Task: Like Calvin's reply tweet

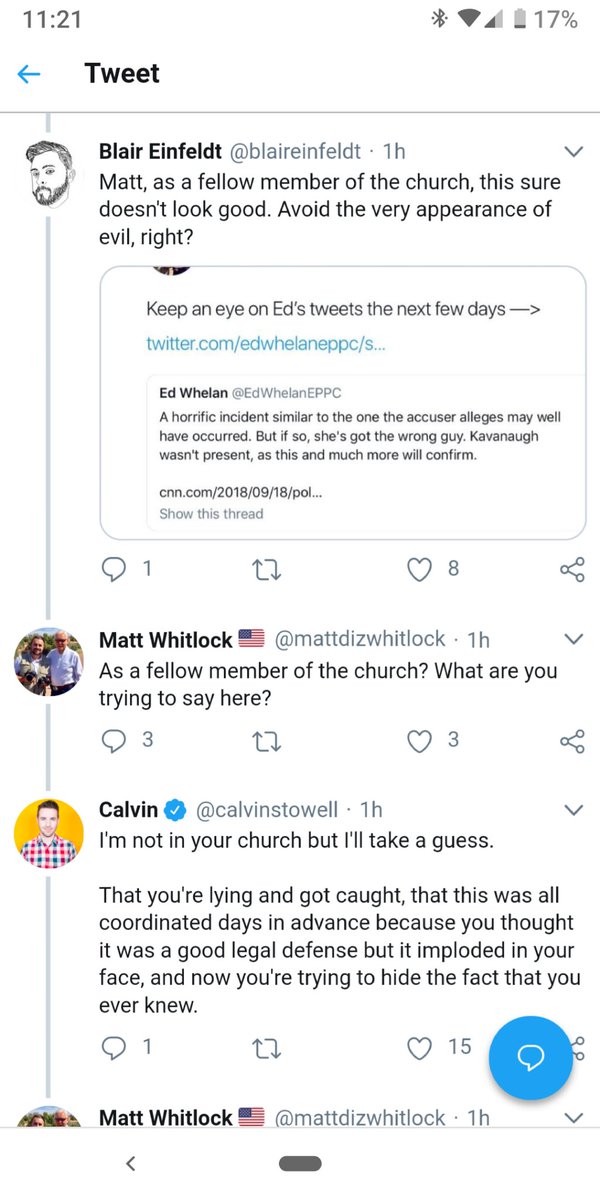Action: (420, 1046)
